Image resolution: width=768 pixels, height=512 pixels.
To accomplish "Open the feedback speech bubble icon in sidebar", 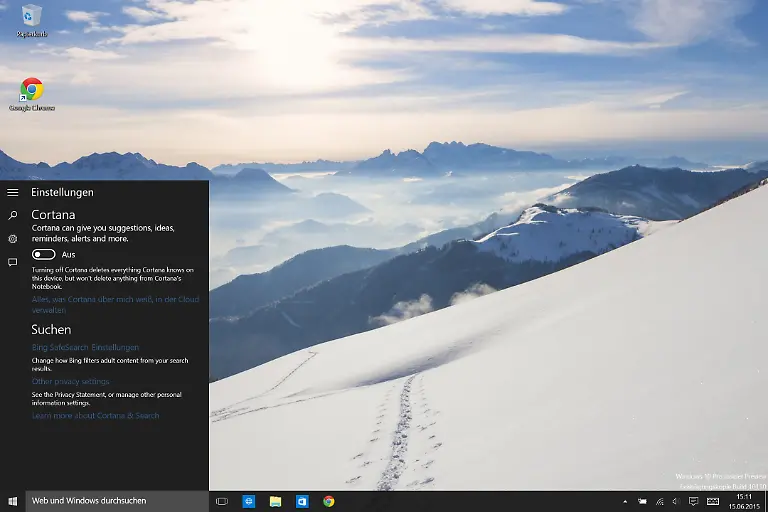I will pos(12,262).
